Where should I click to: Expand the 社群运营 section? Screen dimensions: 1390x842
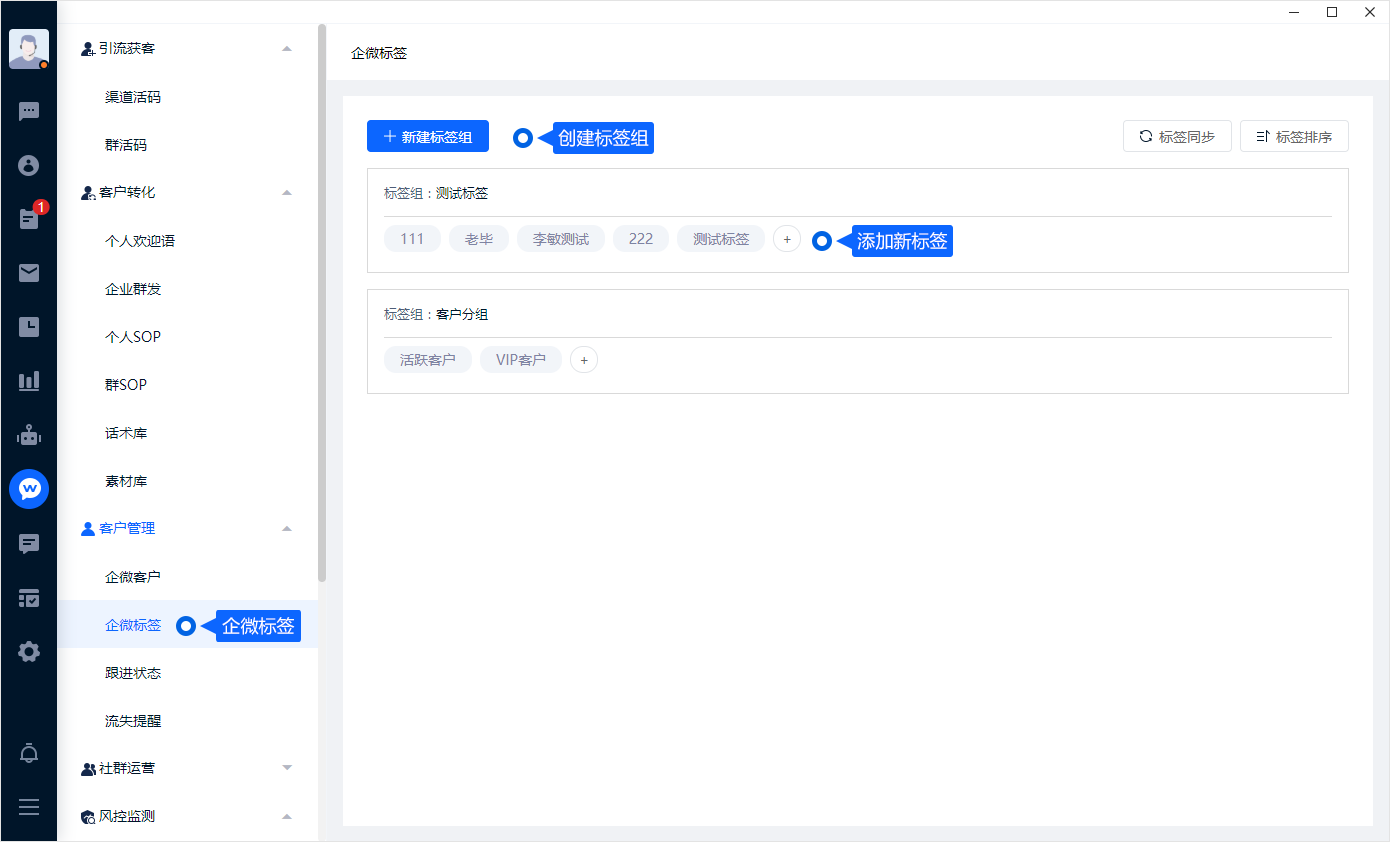287,768
